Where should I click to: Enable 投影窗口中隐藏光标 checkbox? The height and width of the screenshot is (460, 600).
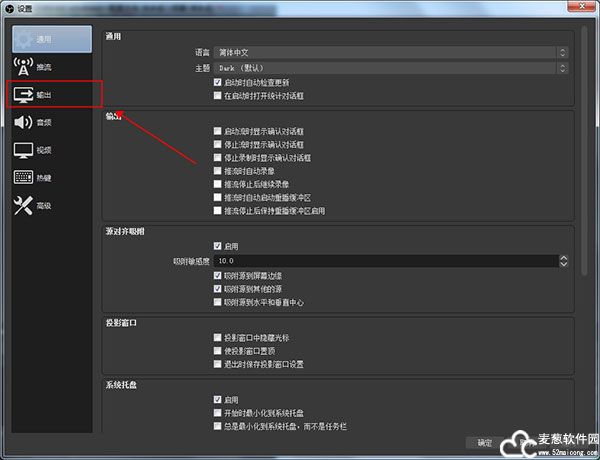(218, 338)
